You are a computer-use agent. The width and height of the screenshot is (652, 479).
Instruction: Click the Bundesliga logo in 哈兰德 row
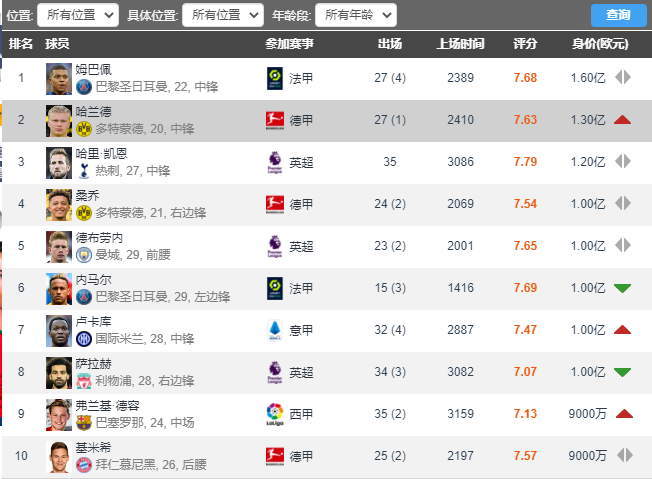[x=275, y=121]
